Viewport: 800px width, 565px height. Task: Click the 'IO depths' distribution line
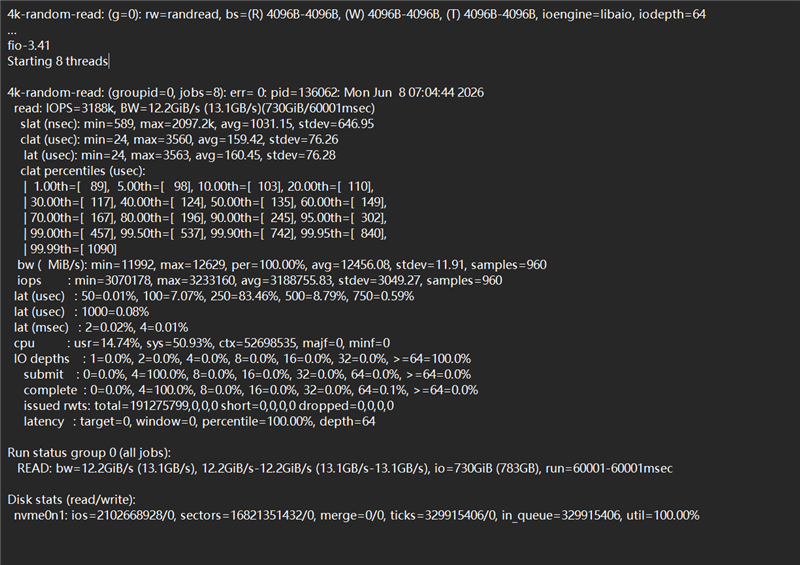coord(242,359)
